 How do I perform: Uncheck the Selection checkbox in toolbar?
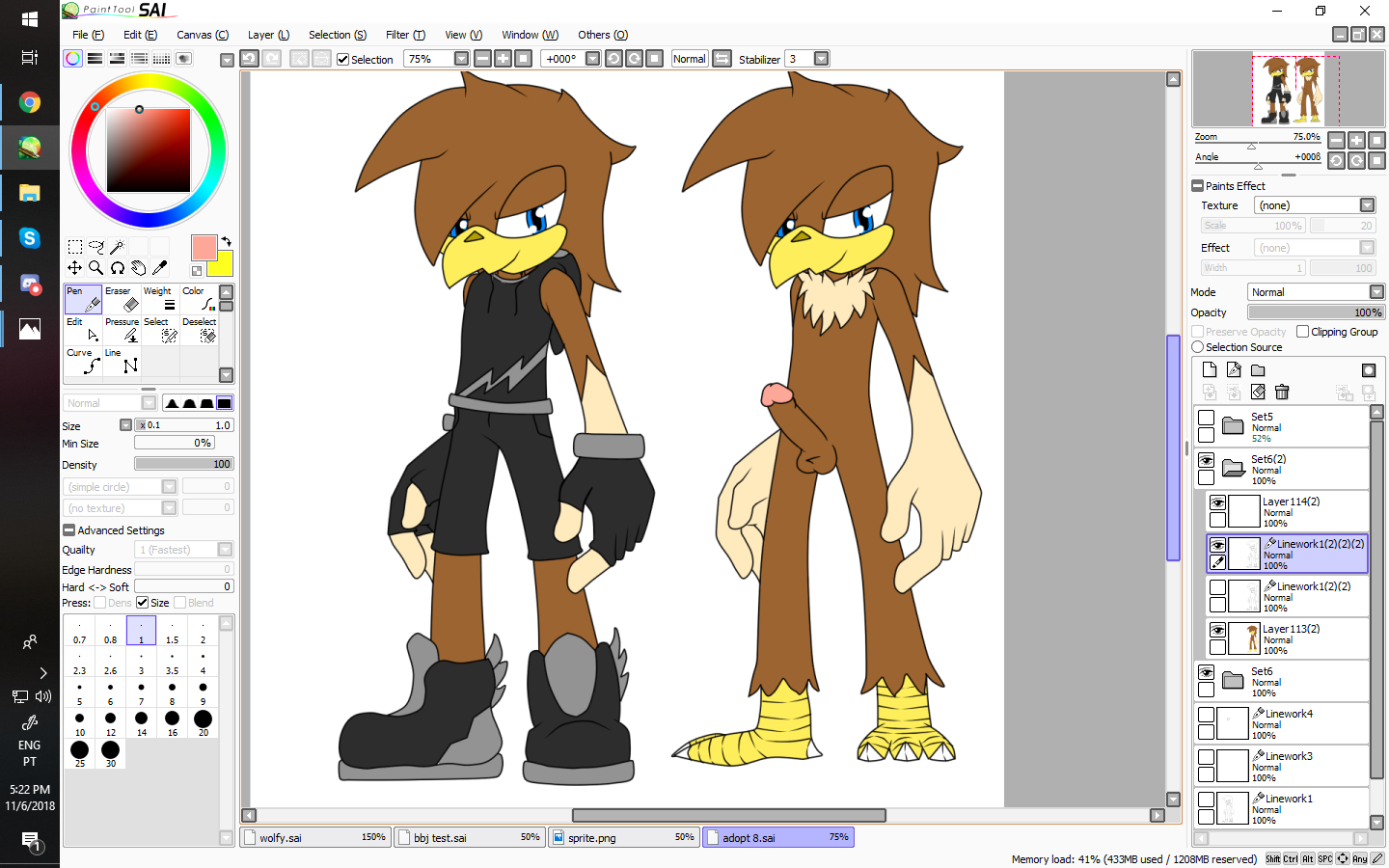click(342, 60)
